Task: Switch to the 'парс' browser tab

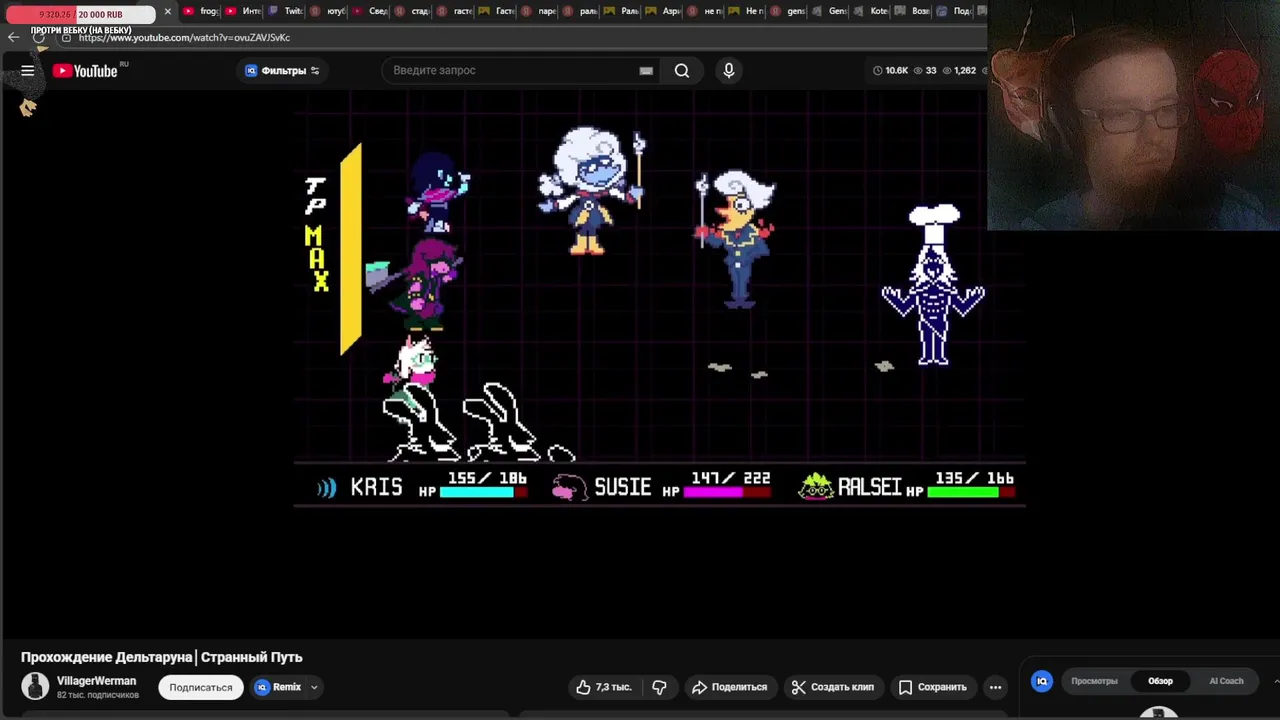Action: [x=539, y=11]
